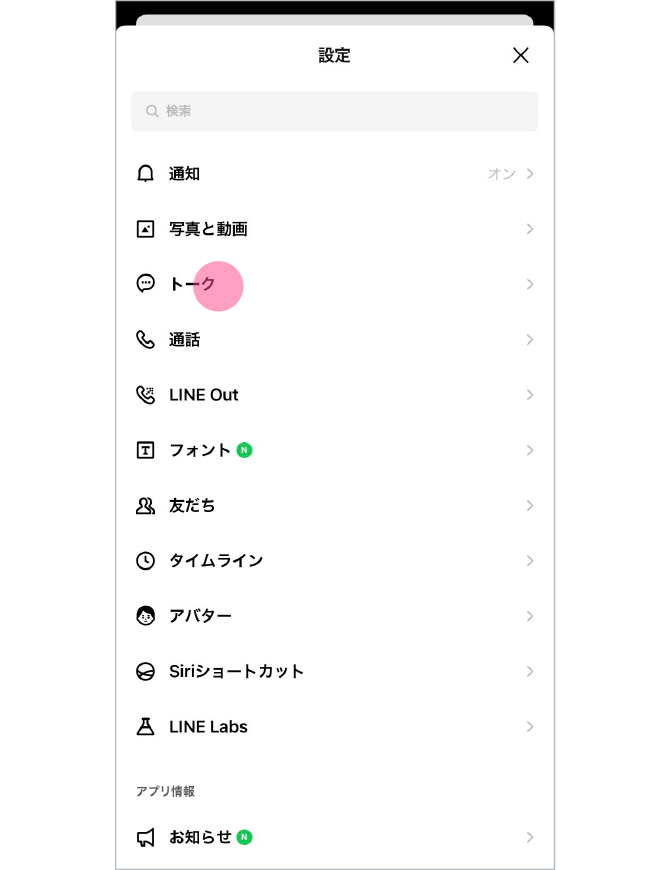Tap the タイムライン clock icon
The height and width of the screenshot is (870, 670).
point(146,561)
